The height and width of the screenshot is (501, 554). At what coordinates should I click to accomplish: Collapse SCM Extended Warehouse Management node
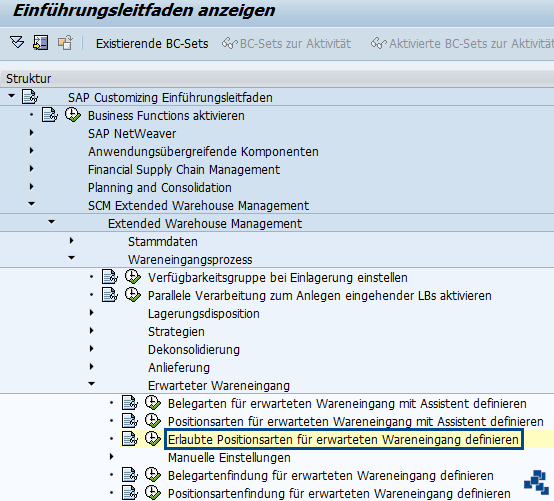[x=31, y=204]
